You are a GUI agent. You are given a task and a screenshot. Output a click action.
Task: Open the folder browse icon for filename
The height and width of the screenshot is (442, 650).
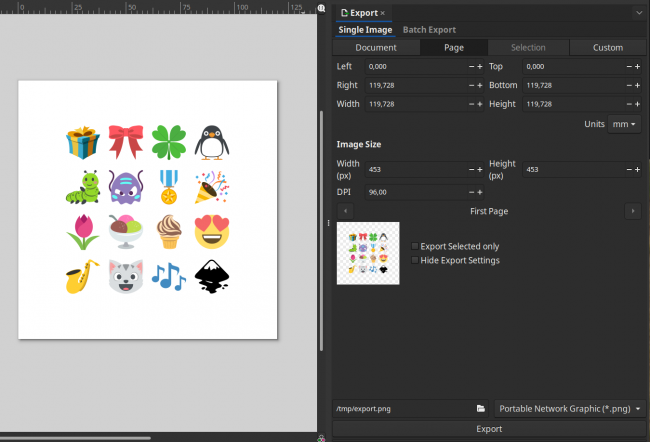[x=480, y=408]
